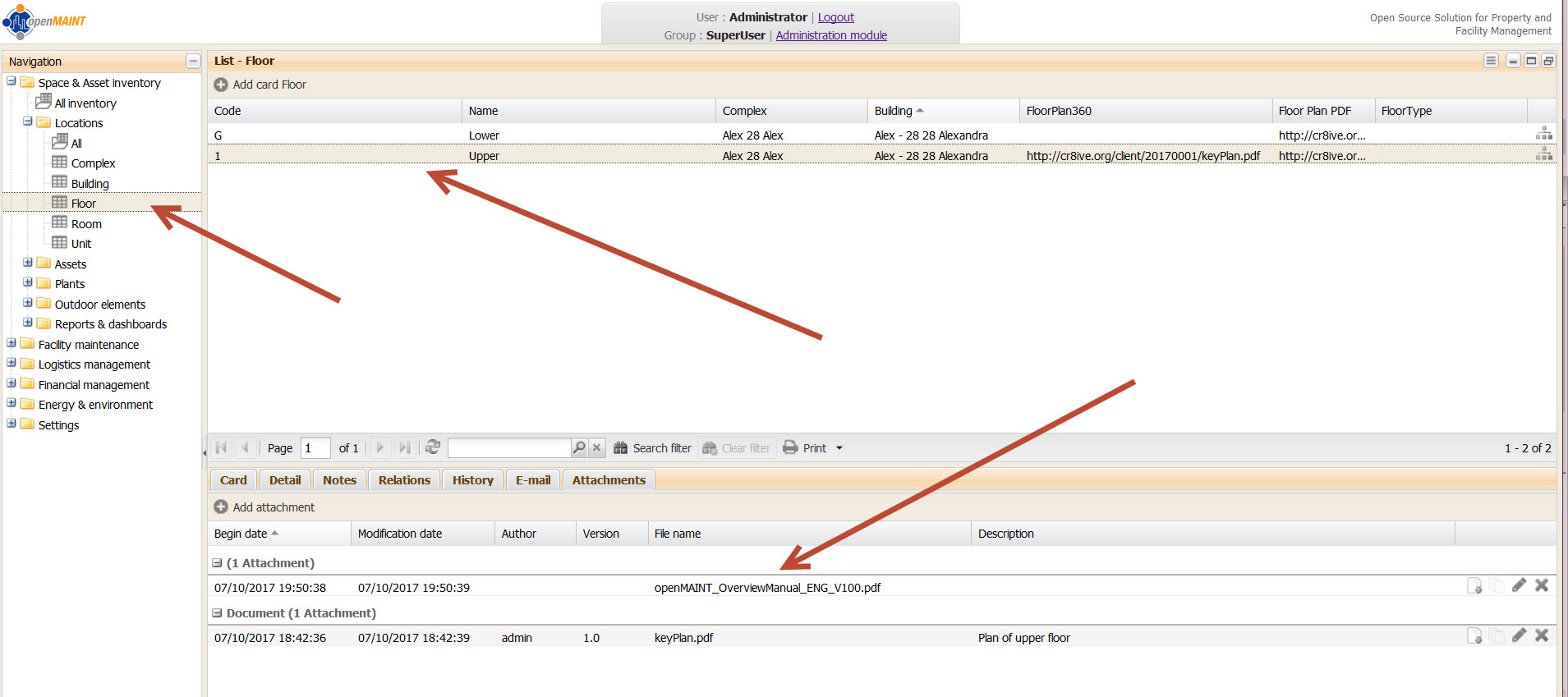Collapse the Document attachment group
The width and height of the screenshot is (1568, 697).
click(x=218, y=613)
